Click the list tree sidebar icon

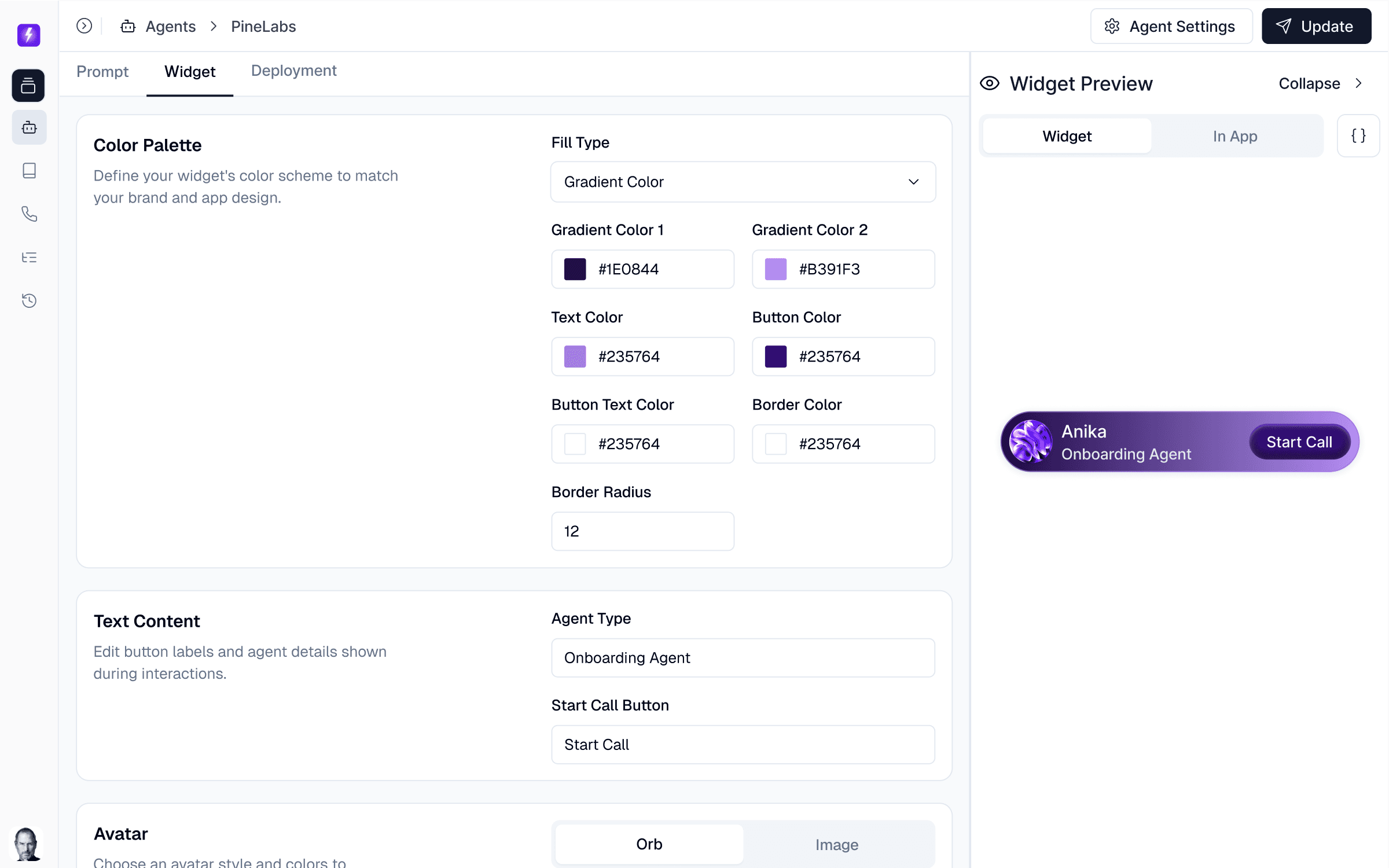tap(29, 258)
